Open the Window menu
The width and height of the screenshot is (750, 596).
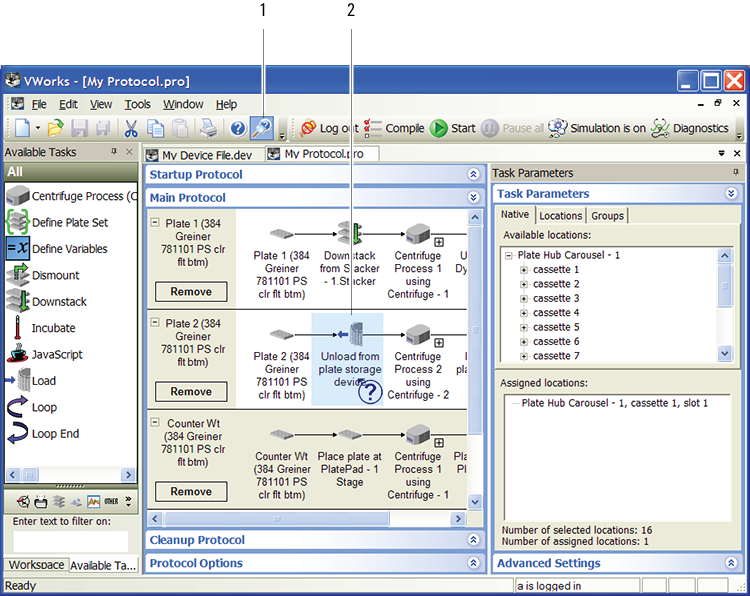tap(183, 104)
